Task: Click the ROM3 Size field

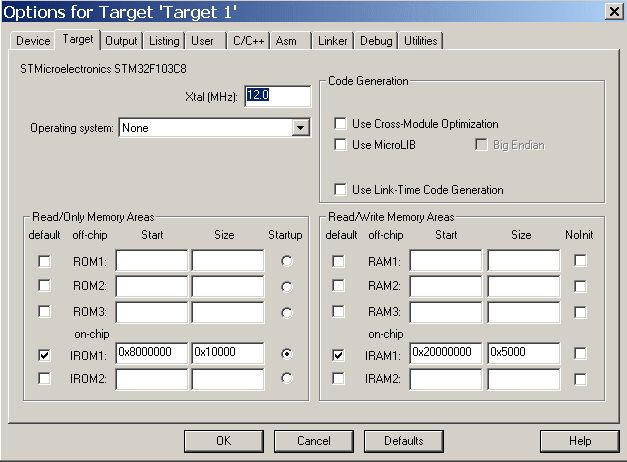Action: [x=228, y=312]
